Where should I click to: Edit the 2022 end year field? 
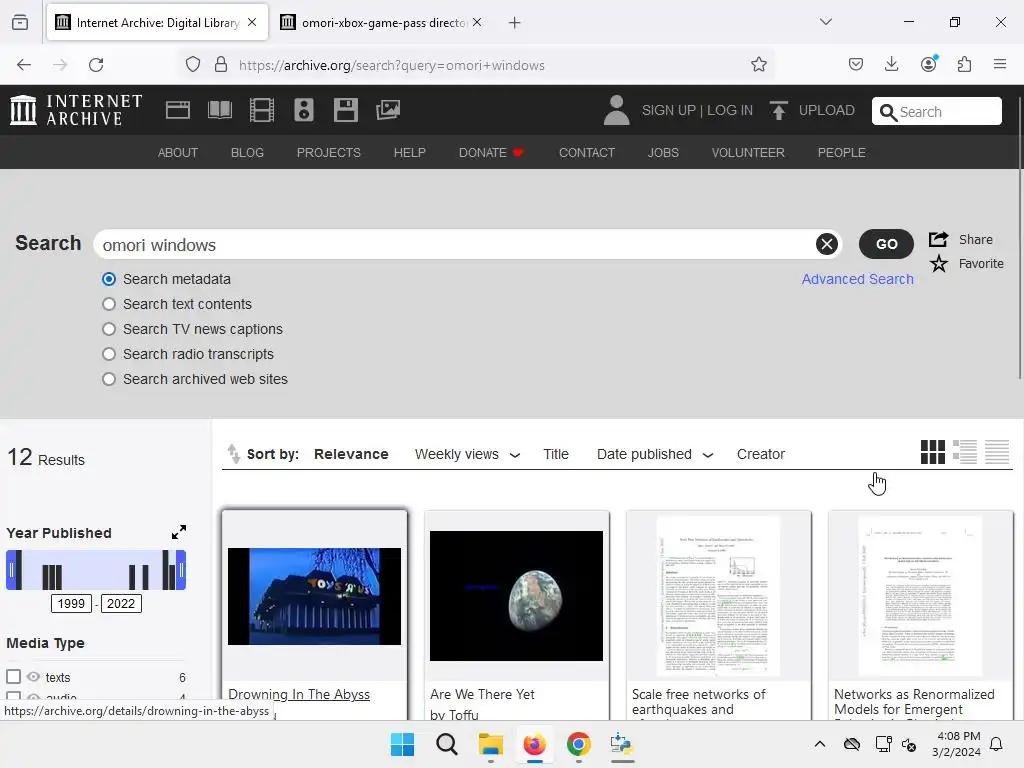pyautogui.click(x=121, y=603)
